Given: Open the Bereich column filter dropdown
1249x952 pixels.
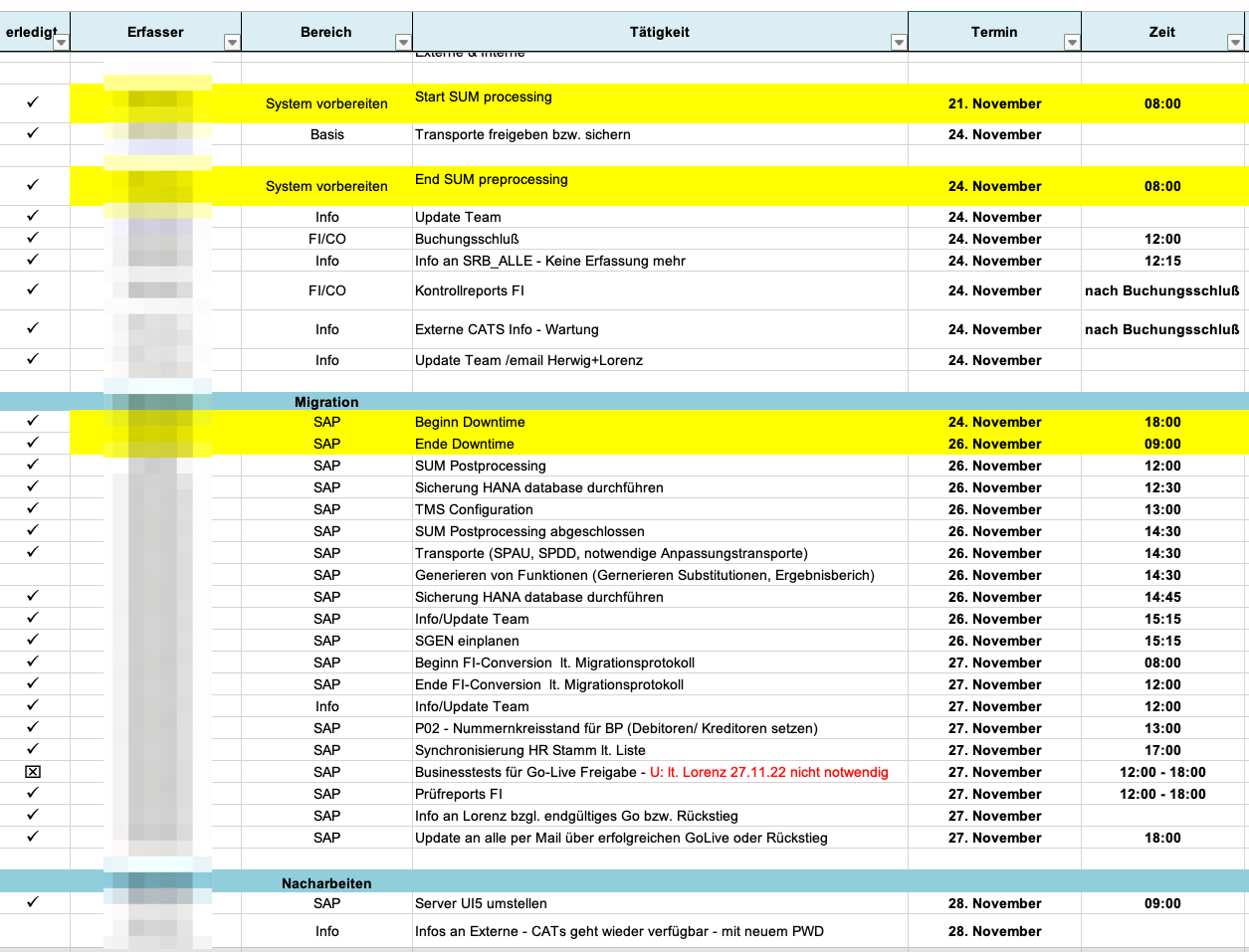Looking at the screenshot, I should [x=403, y=43].
